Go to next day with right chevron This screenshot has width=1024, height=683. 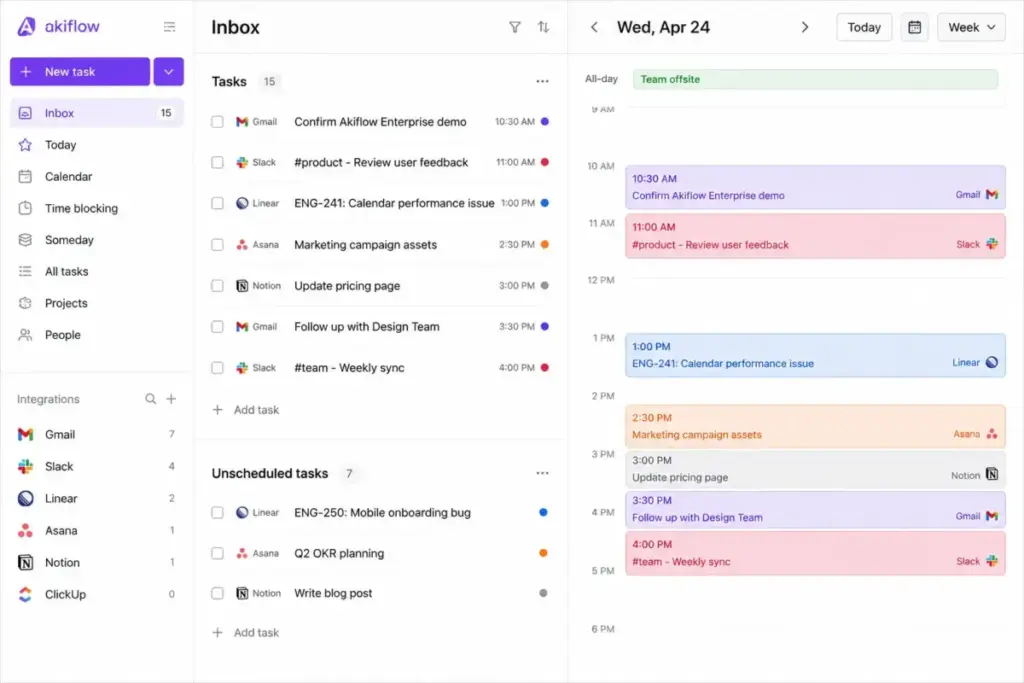(805, 27)
